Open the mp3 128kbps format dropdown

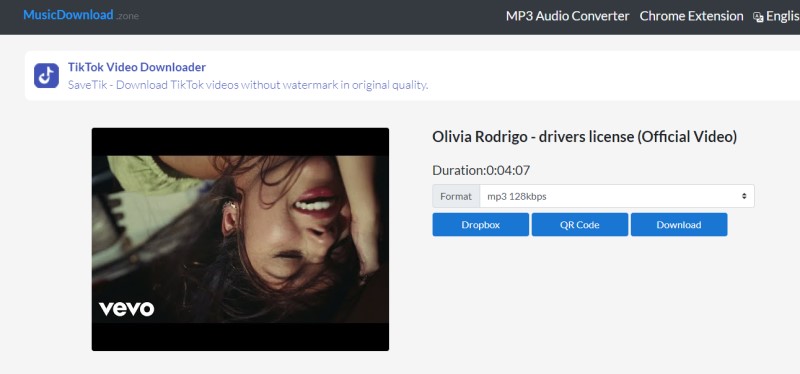pyautogui.click(x=617, y=196)
